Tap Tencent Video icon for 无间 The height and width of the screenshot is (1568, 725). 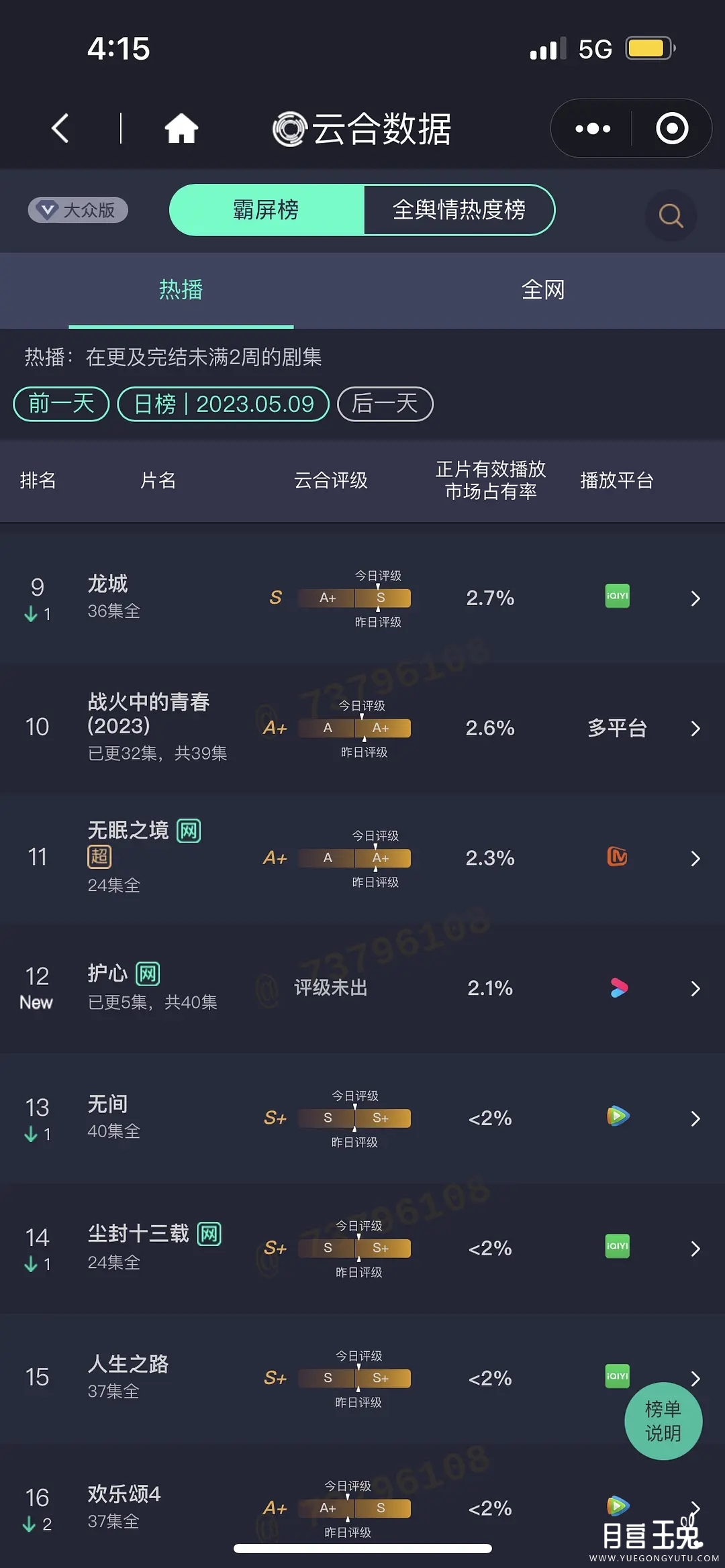pyautogui.click(x=618, y=1116)
